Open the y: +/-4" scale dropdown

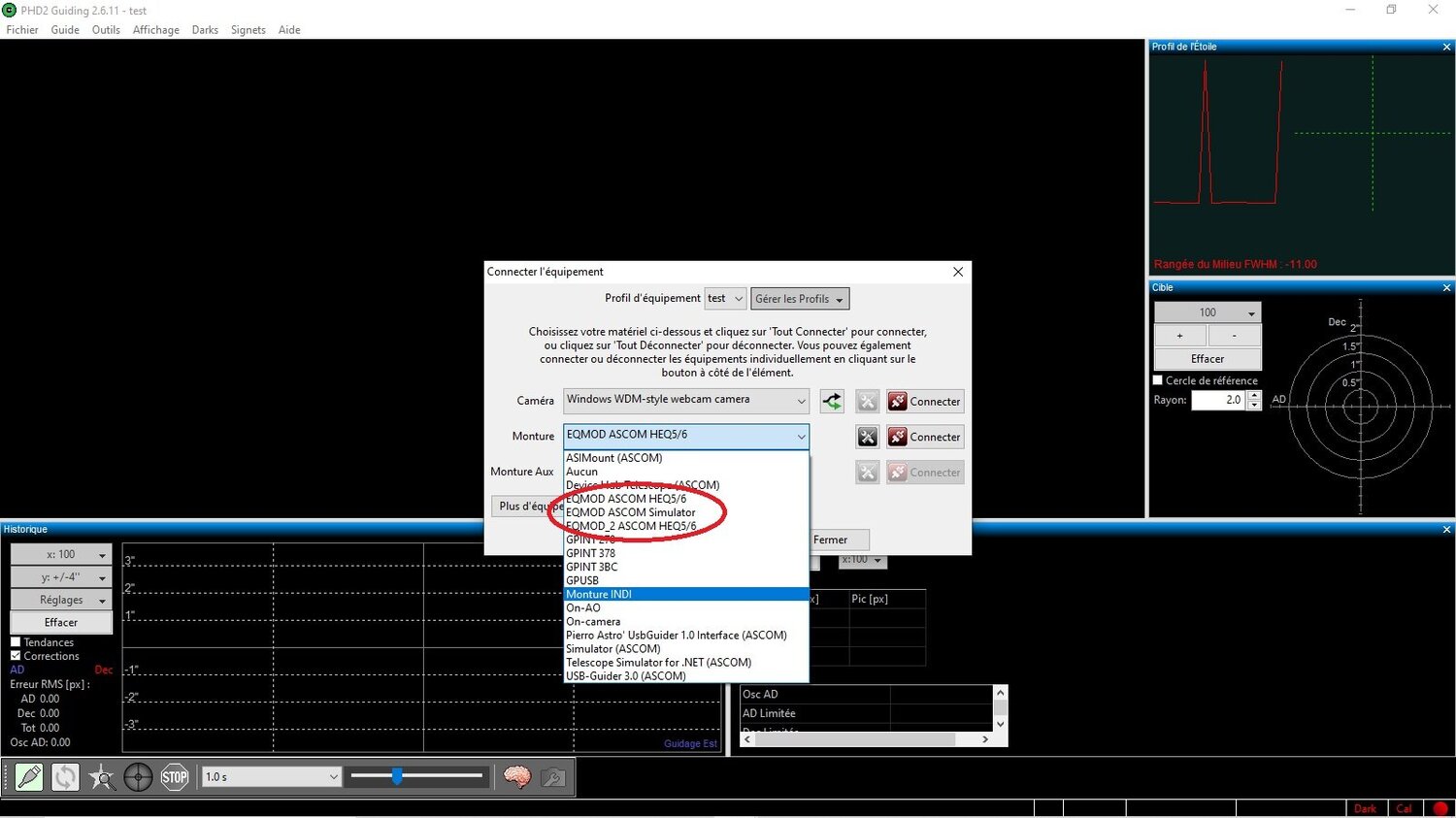click(x=61, y=577)
